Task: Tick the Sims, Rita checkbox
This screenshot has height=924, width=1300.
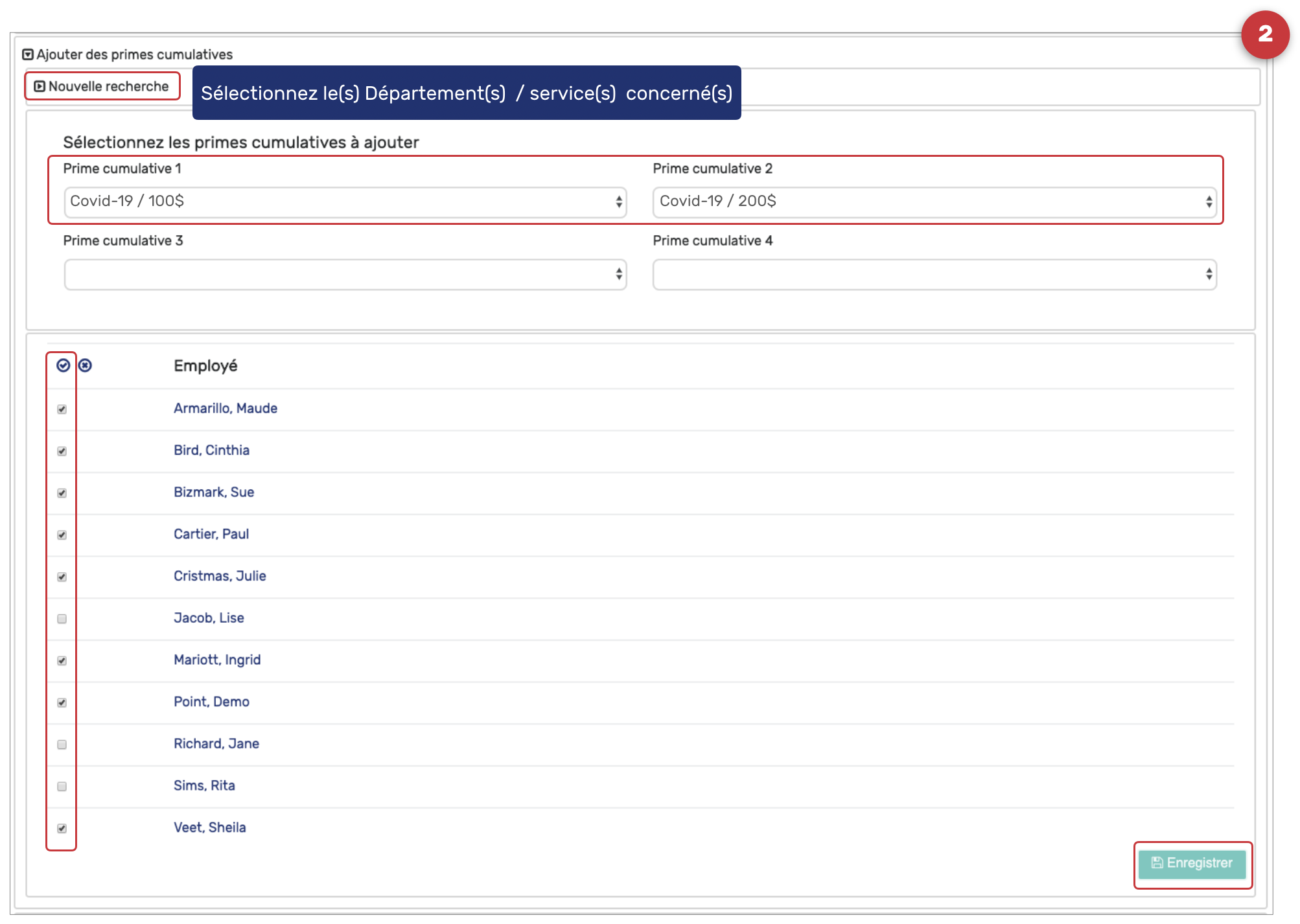Action: coord(62,787)
